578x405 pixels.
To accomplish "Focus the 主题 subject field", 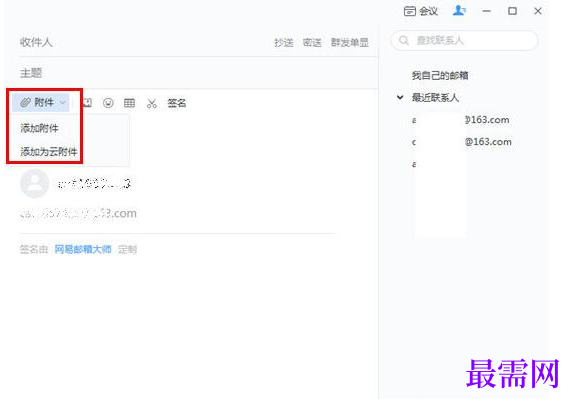I will (x=199, y=73).
